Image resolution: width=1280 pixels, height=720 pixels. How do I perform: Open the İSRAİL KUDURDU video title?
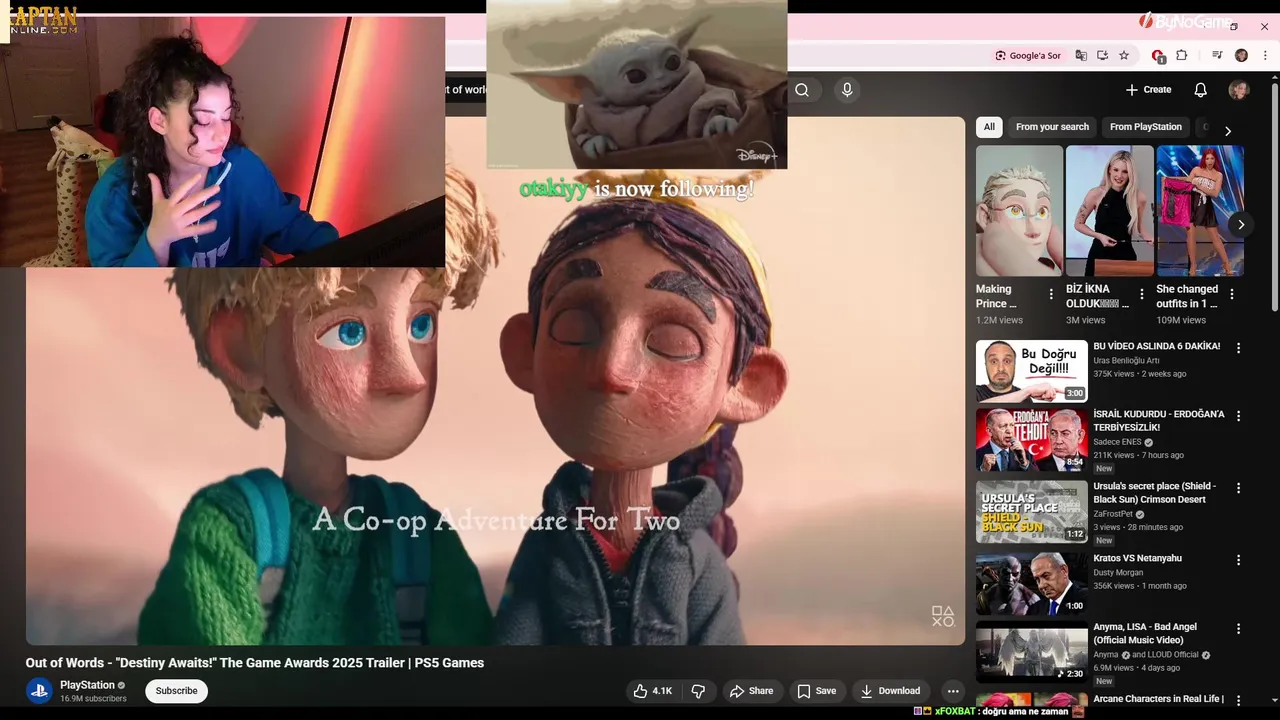[1158, 421]
